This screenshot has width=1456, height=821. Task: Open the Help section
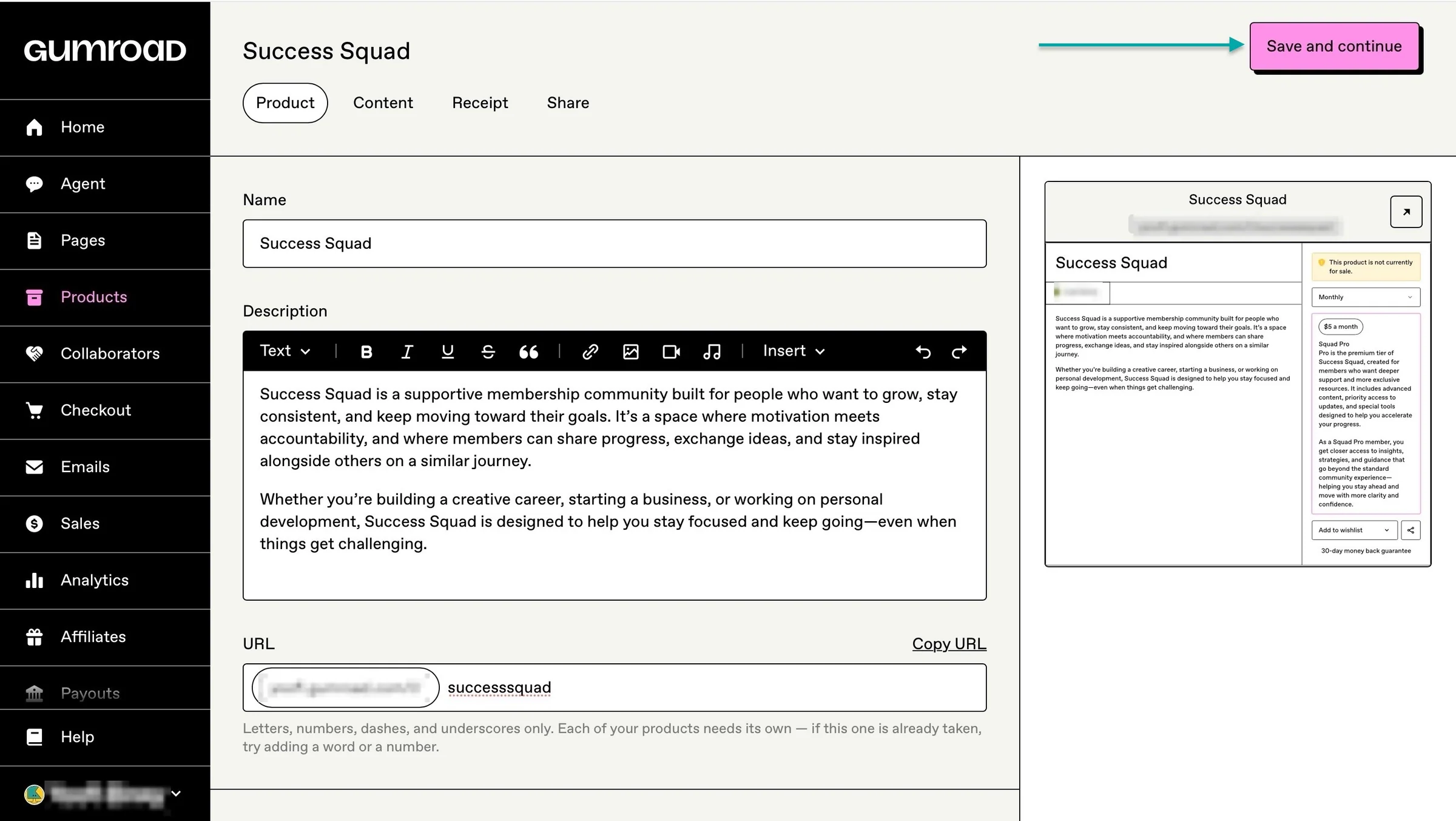105,737
